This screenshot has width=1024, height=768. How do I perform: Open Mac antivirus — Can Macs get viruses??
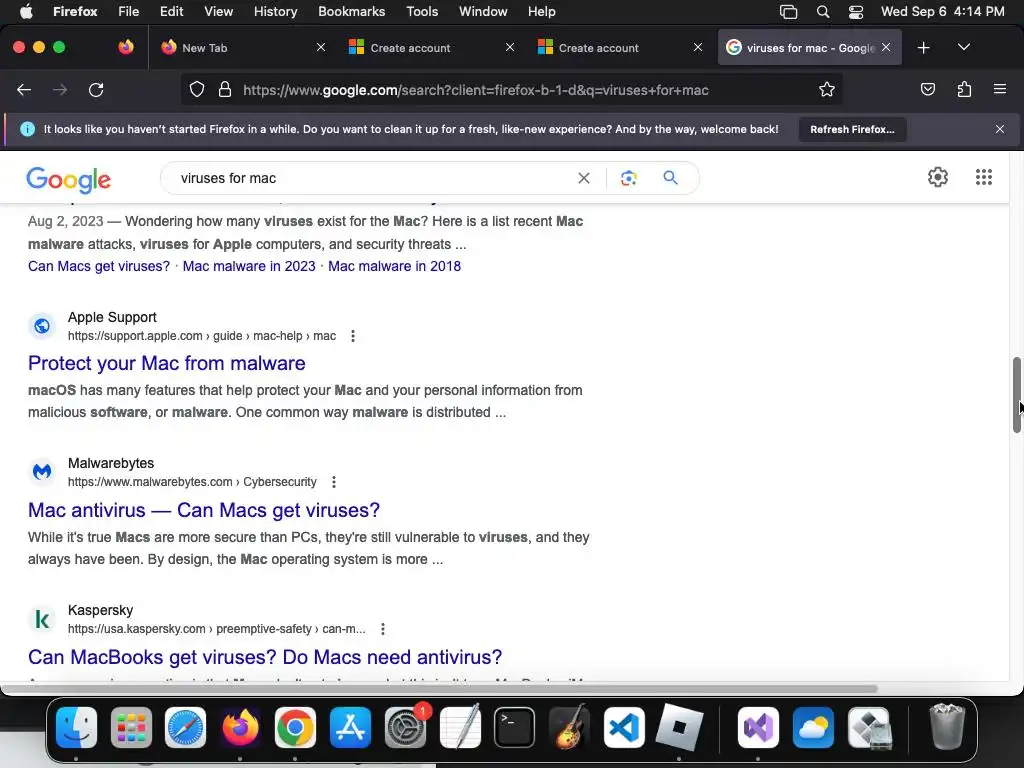click(x=204, y=510)
